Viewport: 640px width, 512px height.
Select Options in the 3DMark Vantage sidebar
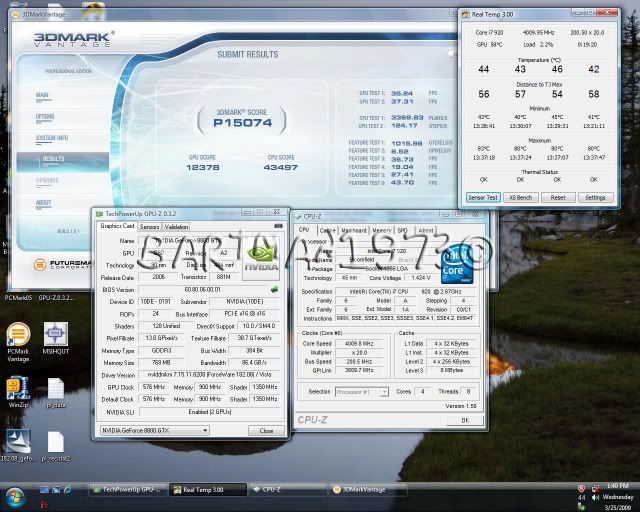pyautogui.click(x=44, y=116)
